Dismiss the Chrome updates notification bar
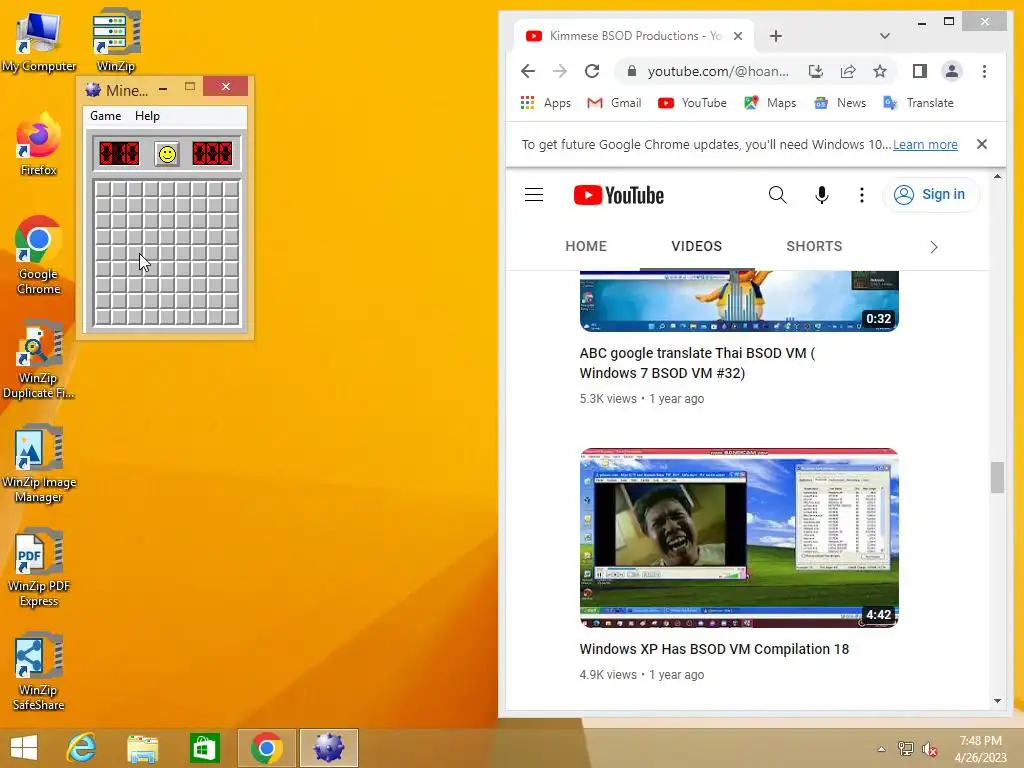Image resolution: width=1024 pixels, height=768 pixels. pyautogui.click(x=982, y=144)
